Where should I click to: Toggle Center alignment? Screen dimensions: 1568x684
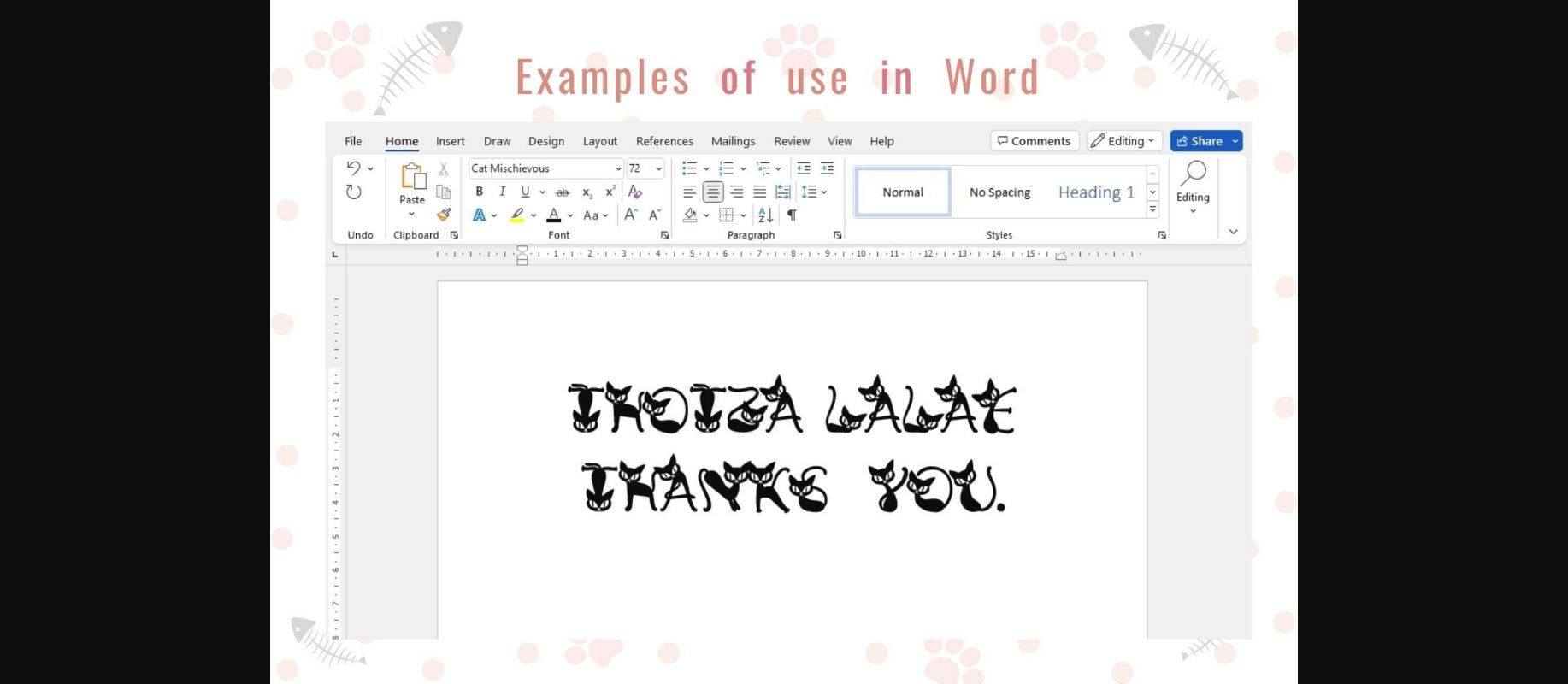click(x=713, y=192)
